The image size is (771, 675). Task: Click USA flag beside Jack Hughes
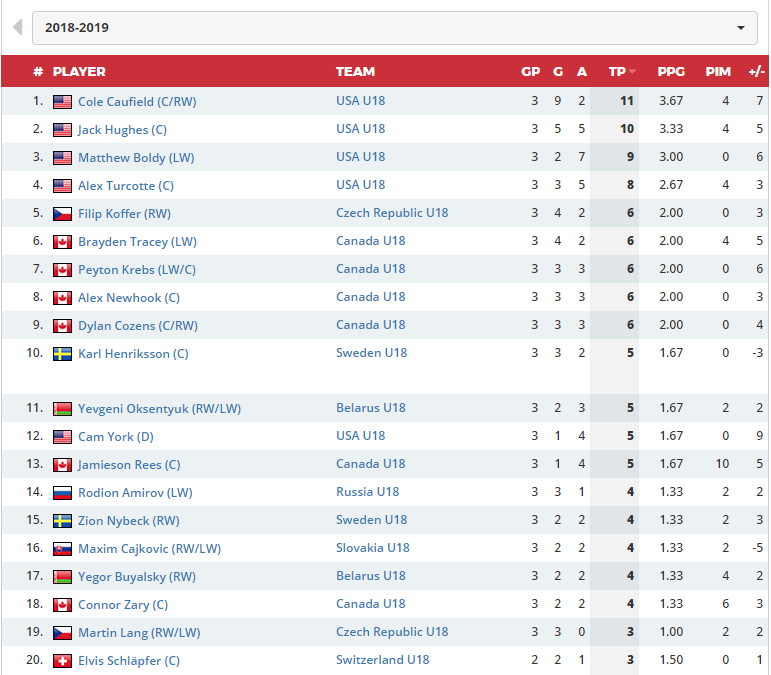click(62, 130)
